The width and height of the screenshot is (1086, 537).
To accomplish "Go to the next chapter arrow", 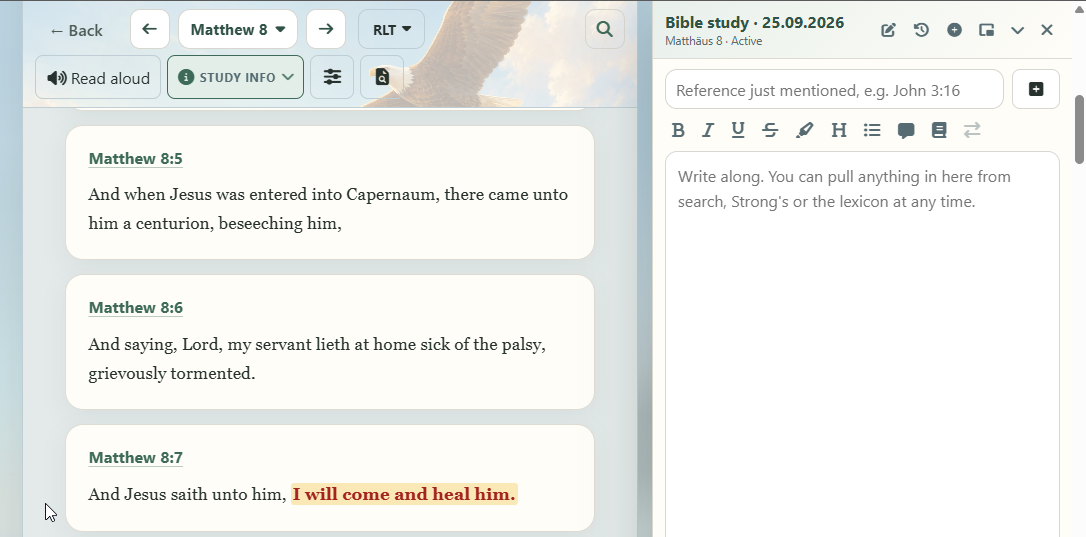I will click(x=326, y=29).
